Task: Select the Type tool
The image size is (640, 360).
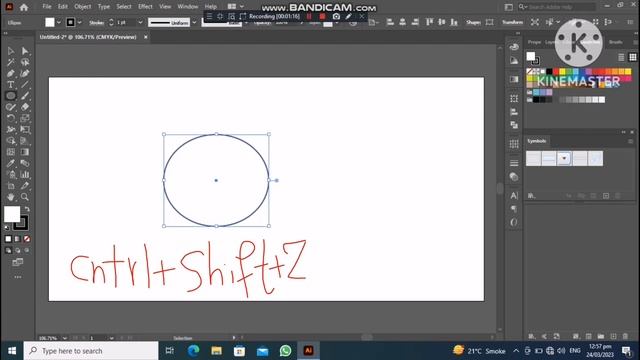Action: [11, 84]
